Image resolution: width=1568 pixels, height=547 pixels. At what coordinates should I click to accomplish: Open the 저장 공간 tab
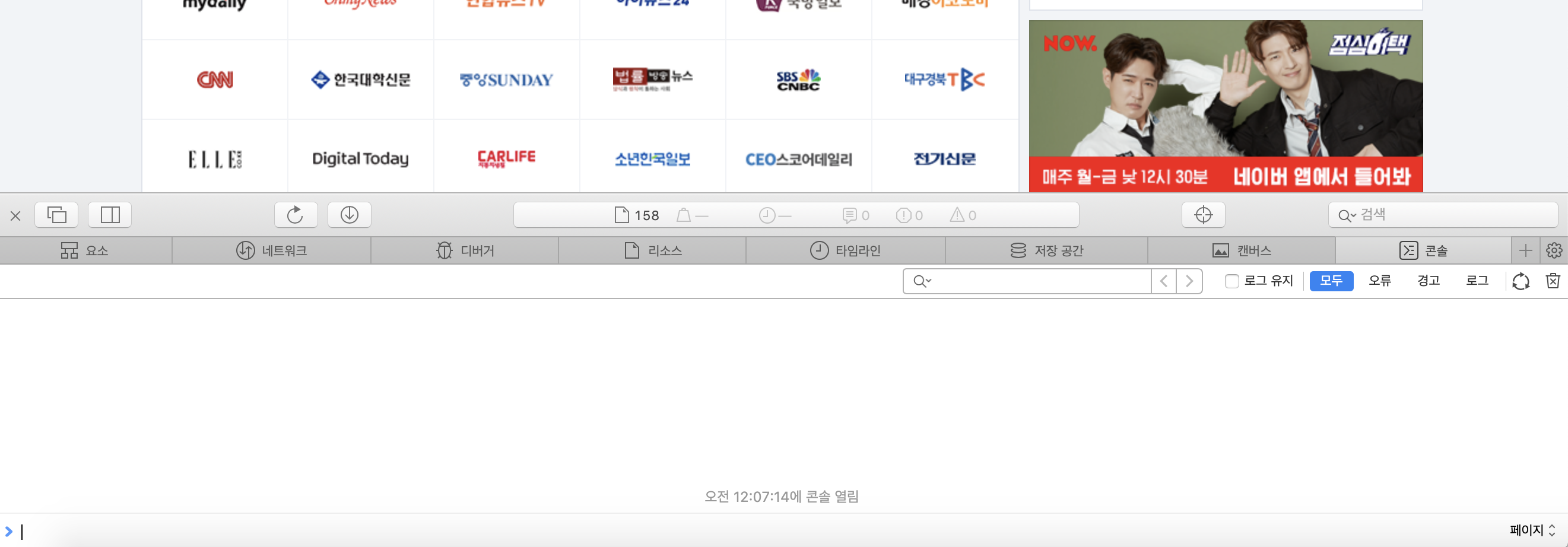(1047, 250)
